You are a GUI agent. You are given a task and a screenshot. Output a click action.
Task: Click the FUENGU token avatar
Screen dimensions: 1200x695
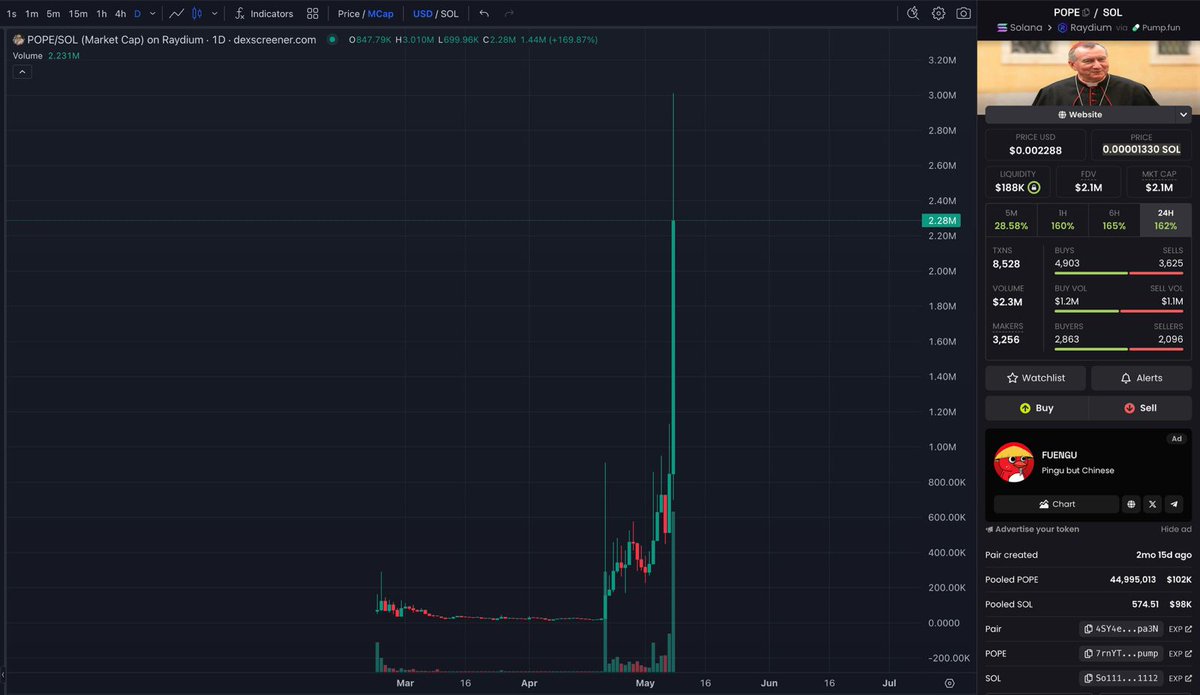click(1013, 462)
